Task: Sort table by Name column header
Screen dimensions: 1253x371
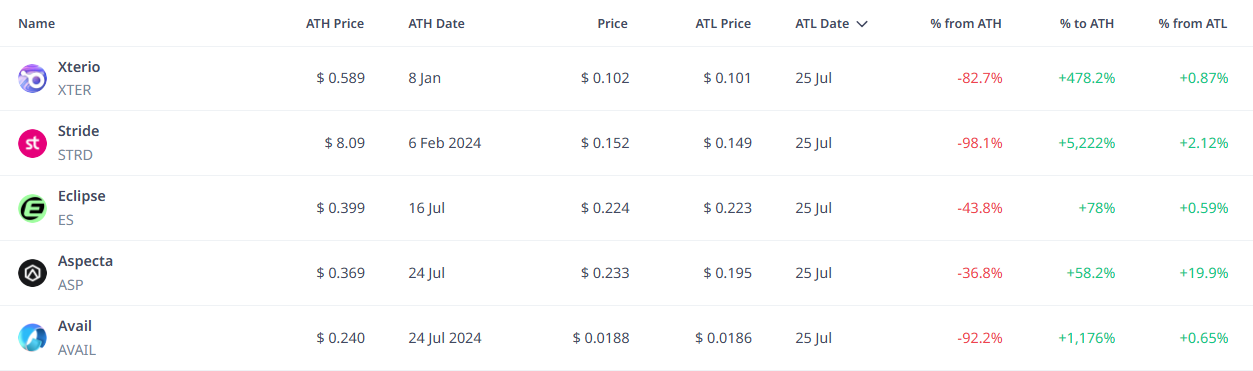Action: coord(37,24)
